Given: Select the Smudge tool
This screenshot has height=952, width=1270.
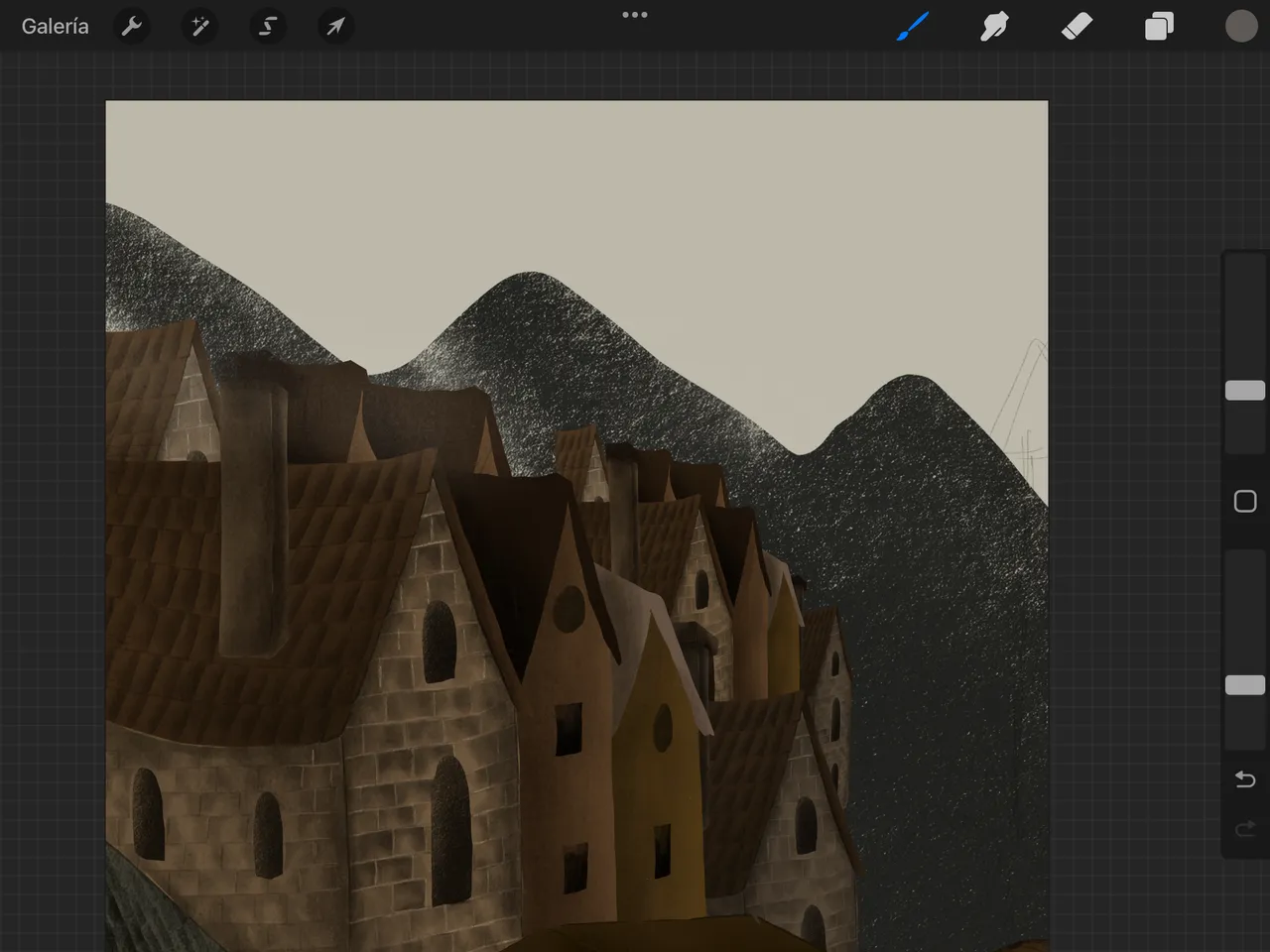Looking at the screenshot, I should 994,26.
